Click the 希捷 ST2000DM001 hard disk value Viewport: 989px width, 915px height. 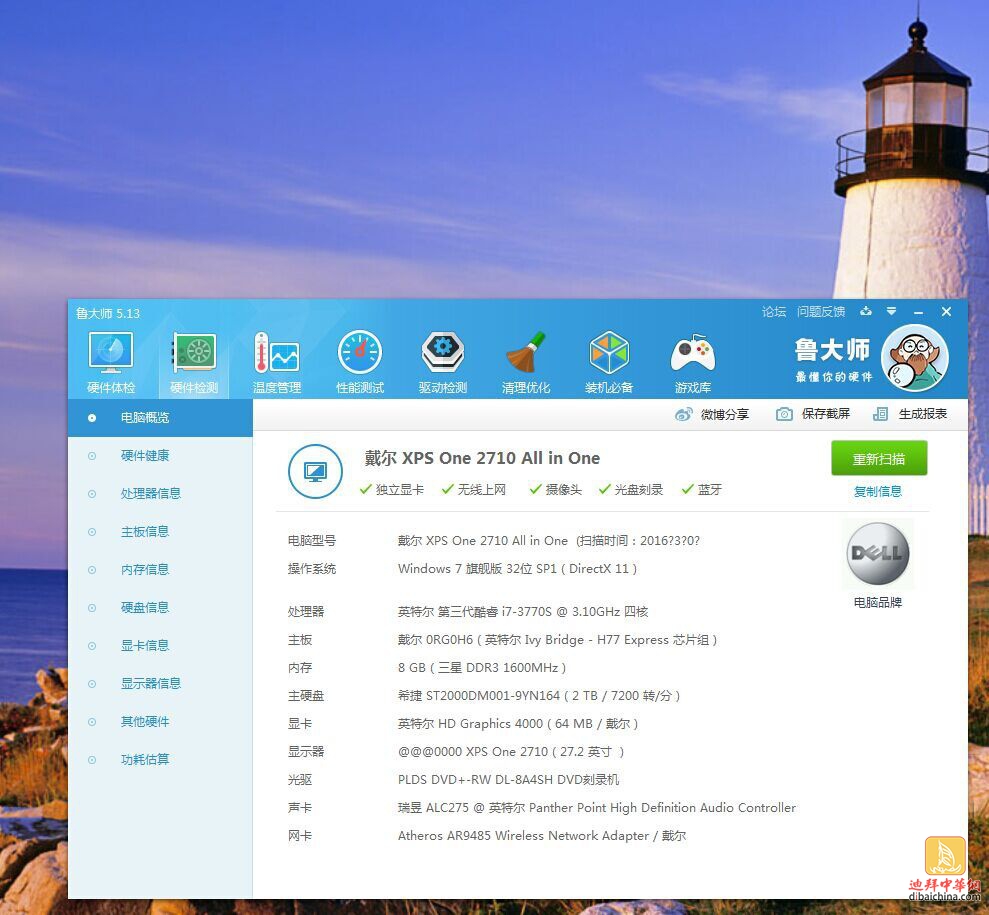(x=539, y=696)
